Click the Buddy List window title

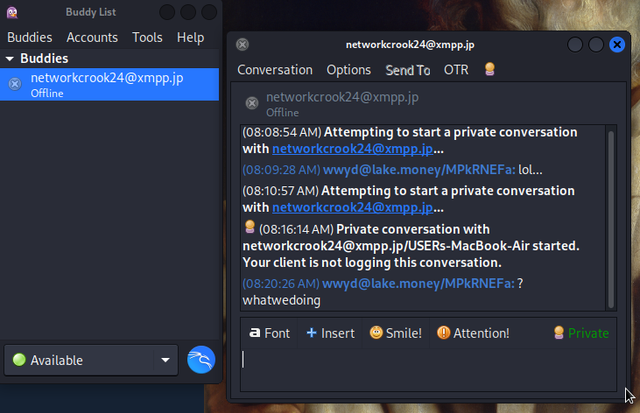91,12
